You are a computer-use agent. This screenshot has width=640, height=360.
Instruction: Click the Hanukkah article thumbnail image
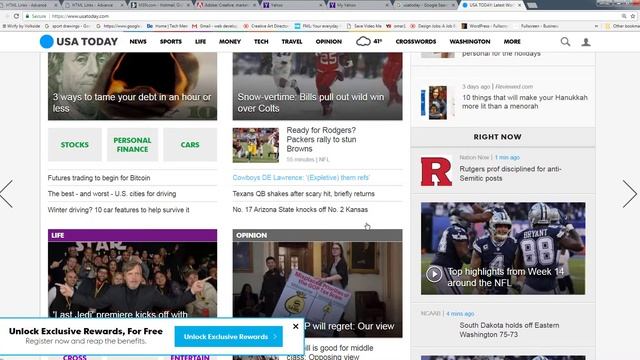tap(438, 102)
